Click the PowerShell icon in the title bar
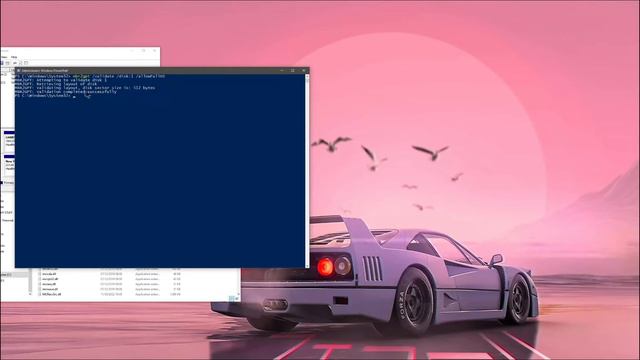The width and height of the screenshot is (640, 360). [18, 71]
